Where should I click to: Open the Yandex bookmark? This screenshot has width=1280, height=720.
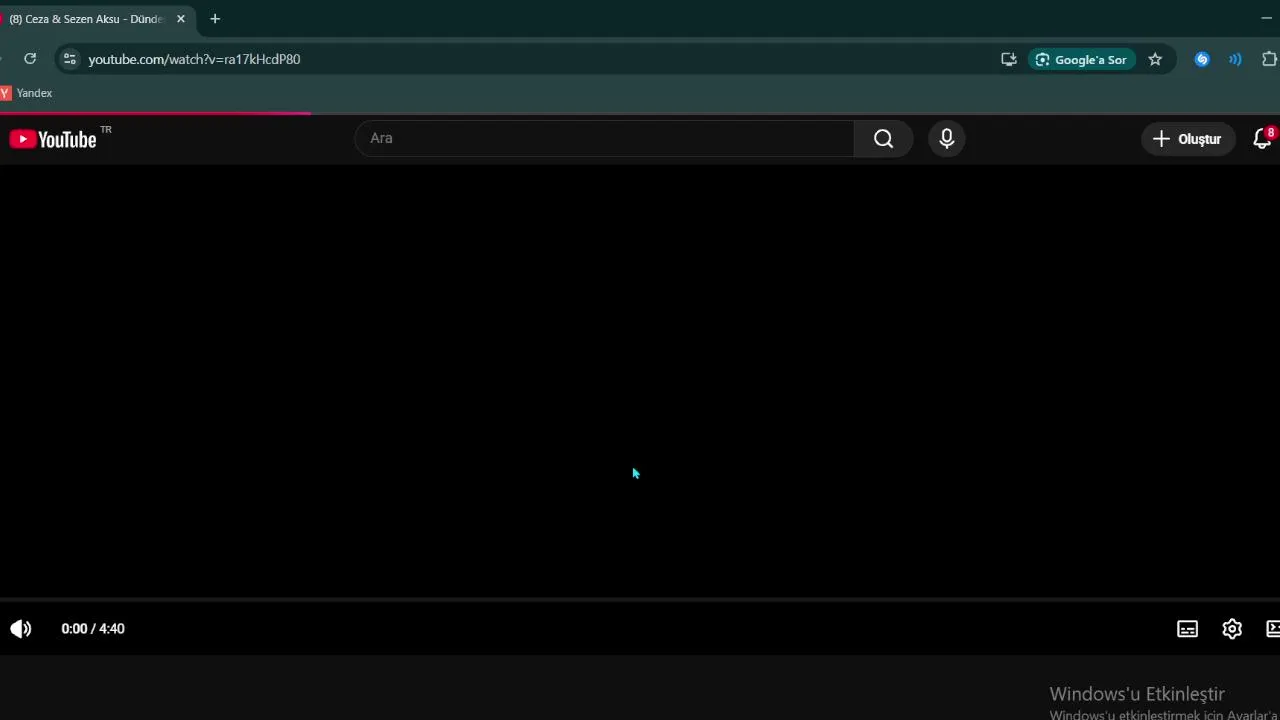[x=27, y=93]
